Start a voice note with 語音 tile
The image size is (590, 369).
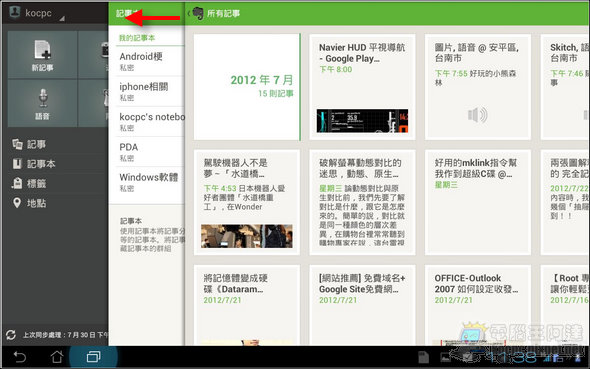(42, 103)
